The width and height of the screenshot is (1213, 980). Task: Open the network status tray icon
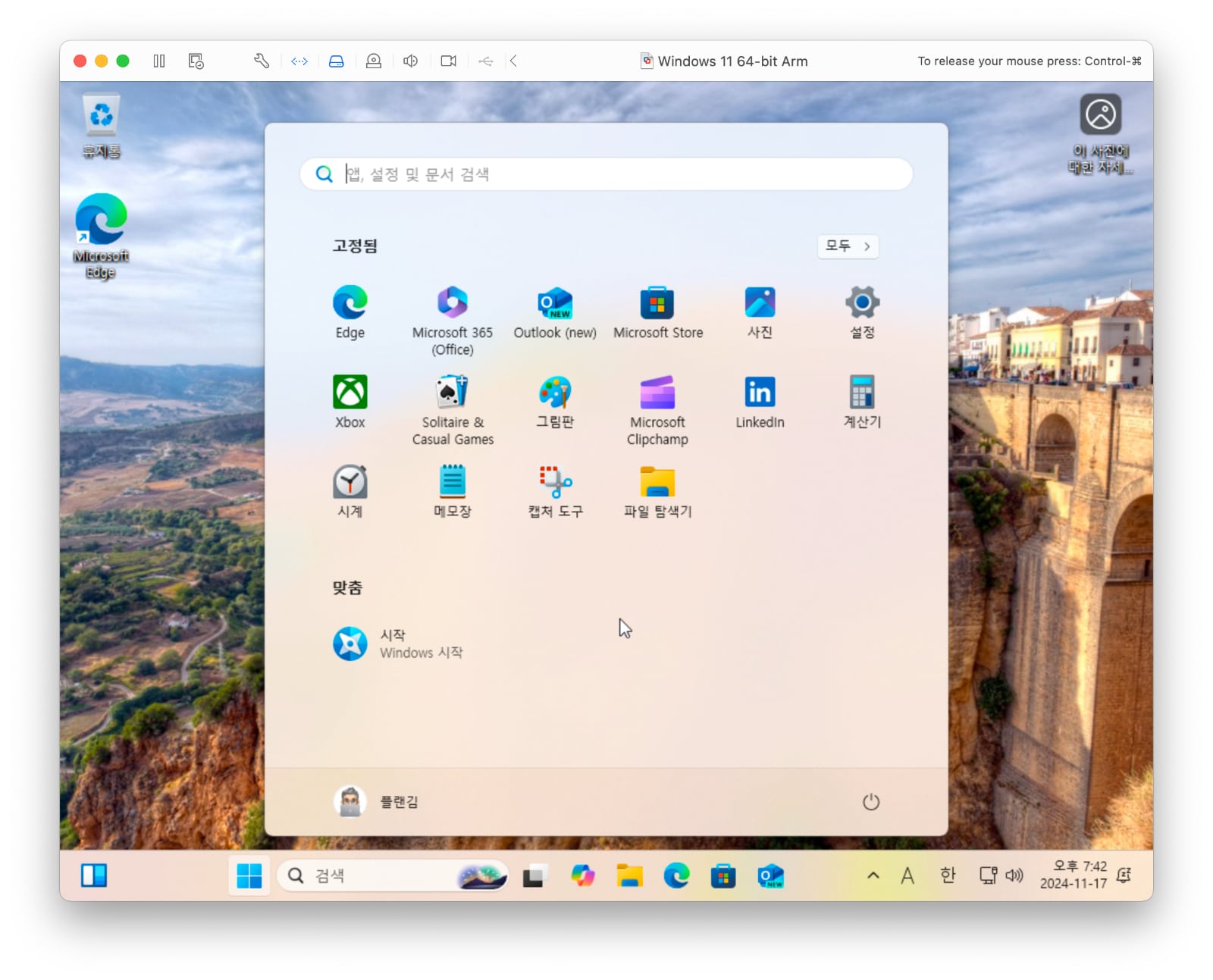point(988,875)
